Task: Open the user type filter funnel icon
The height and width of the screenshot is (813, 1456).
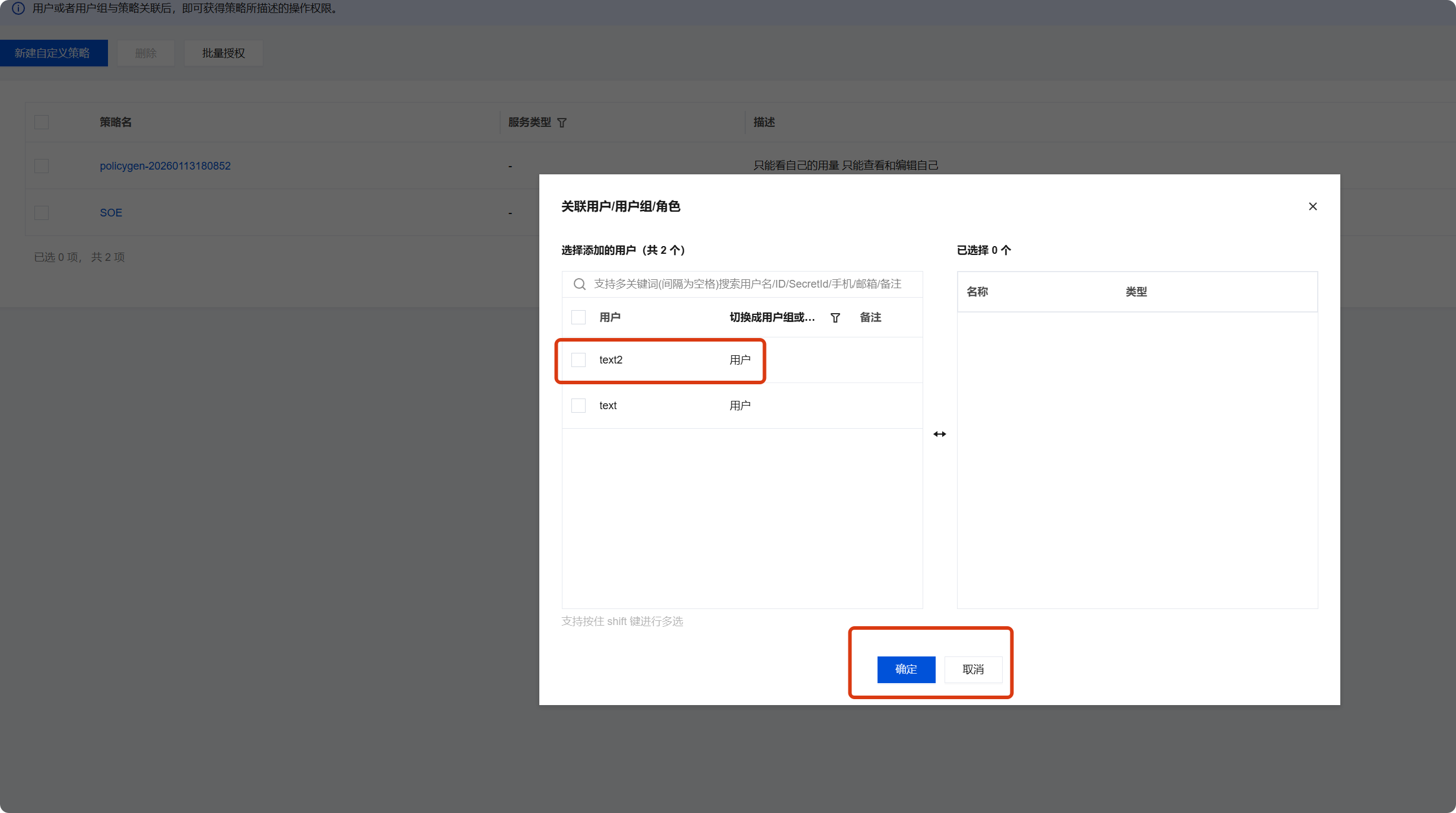Action: [835, 318]
